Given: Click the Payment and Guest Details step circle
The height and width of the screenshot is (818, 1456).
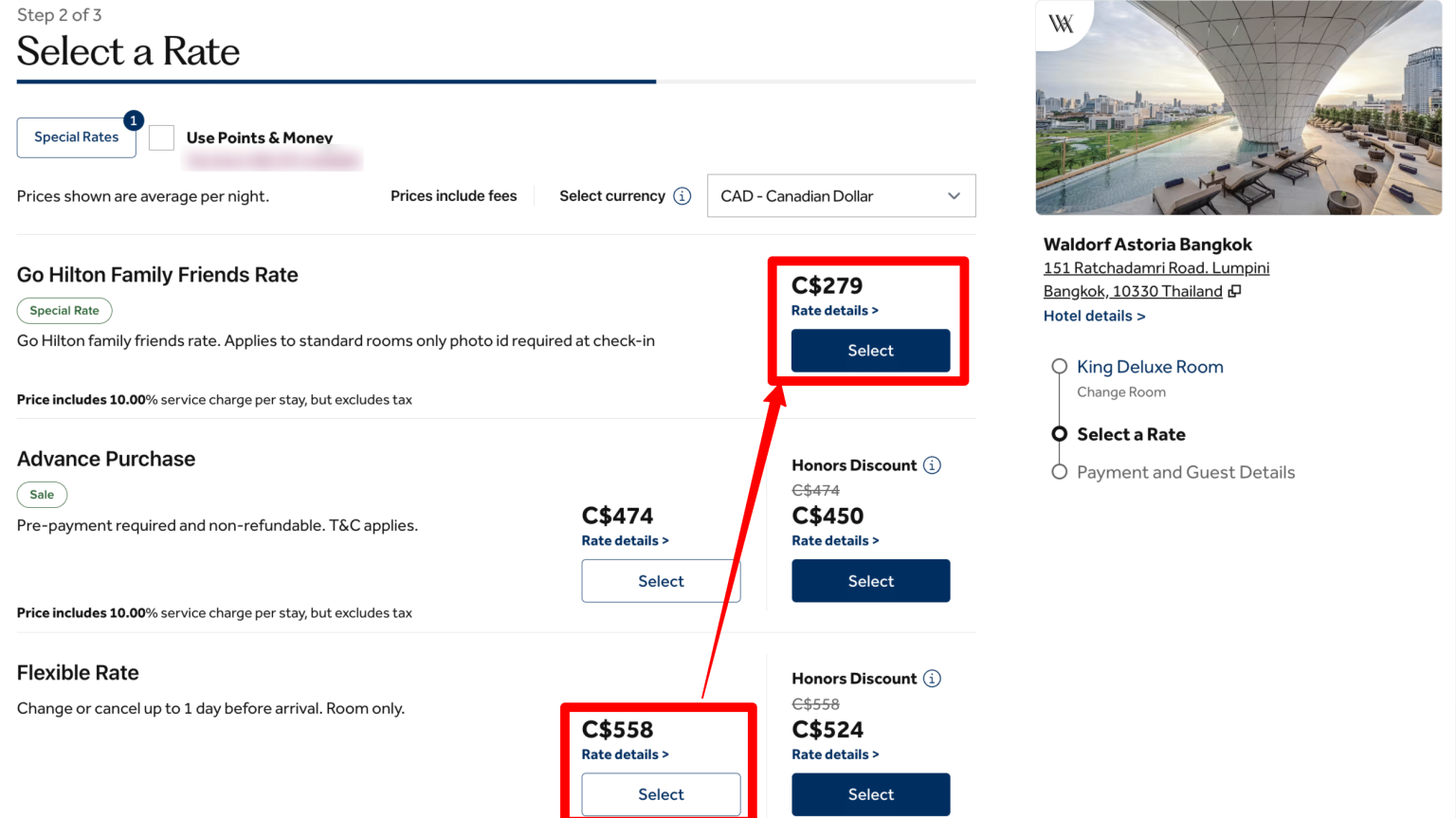Looking at the screenshot, I should coord(1060,472).
